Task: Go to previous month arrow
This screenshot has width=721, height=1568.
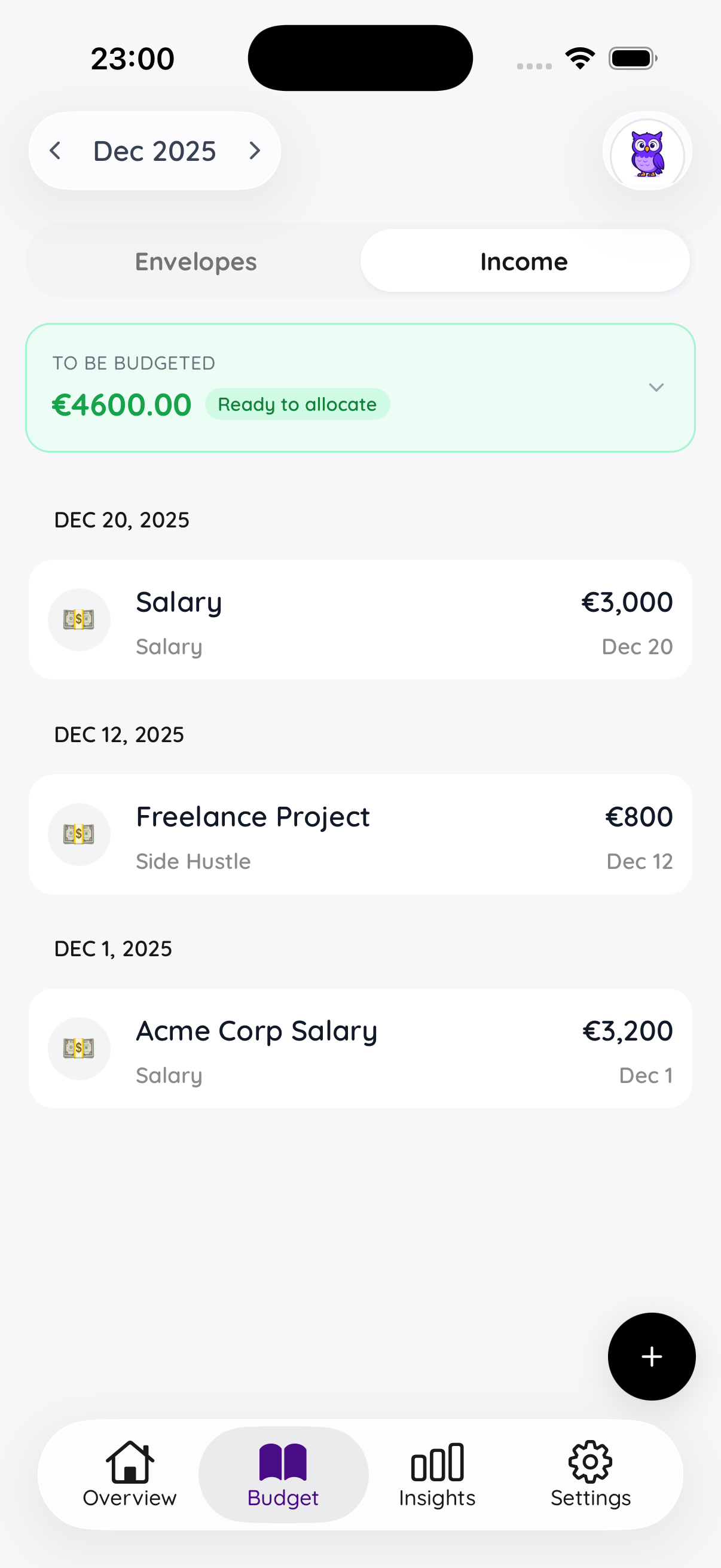Action: point(56,151)
